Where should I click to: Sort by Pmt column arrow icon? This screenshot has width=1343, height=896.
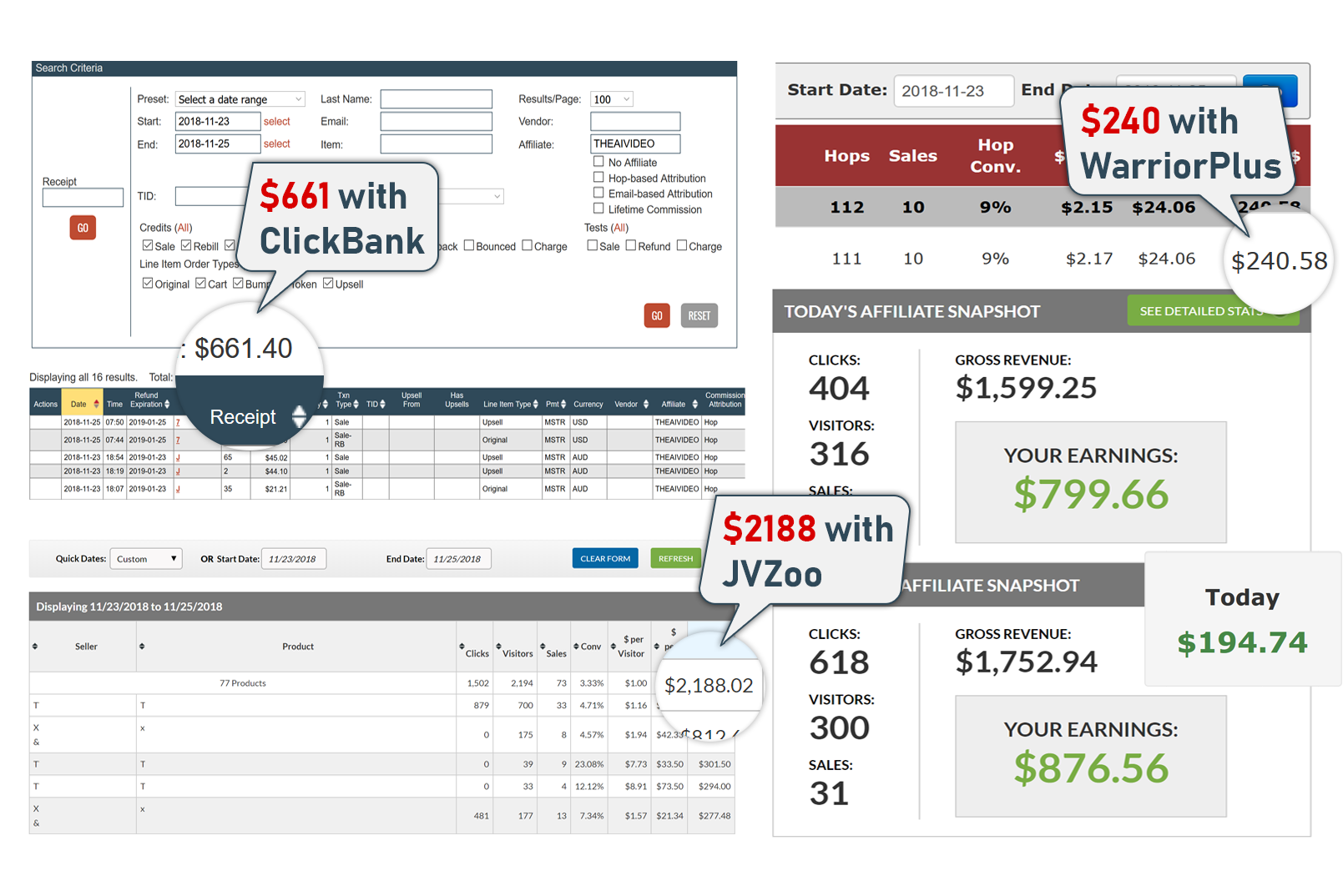[563, 404]
